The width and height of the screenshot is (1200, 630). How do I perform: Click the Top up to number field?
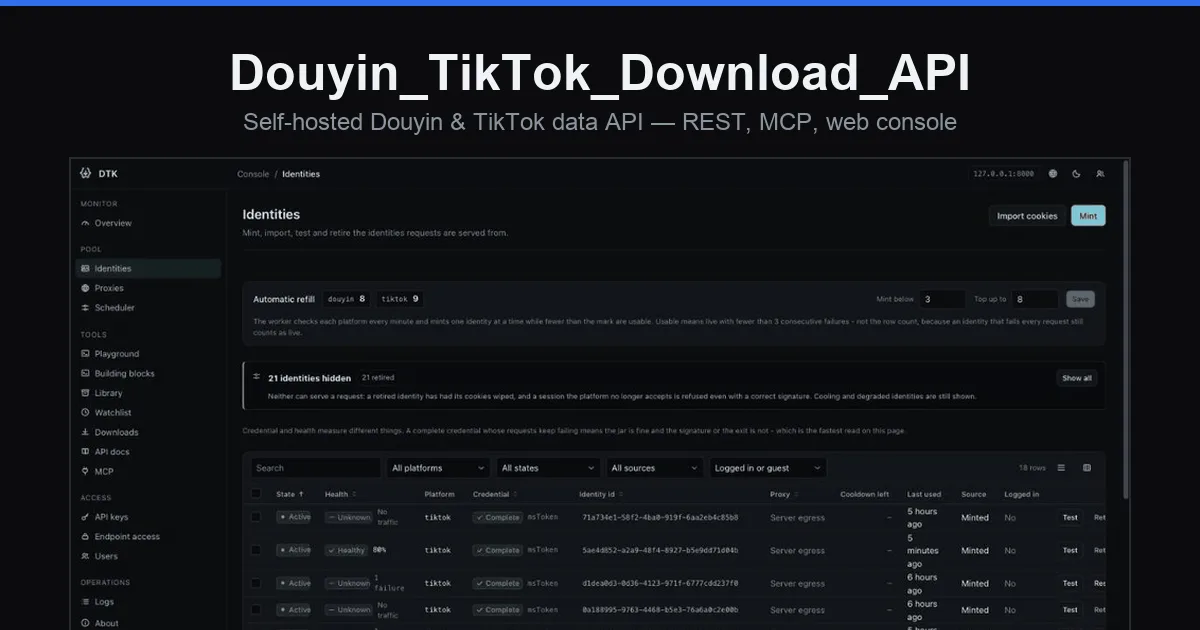1035,299
